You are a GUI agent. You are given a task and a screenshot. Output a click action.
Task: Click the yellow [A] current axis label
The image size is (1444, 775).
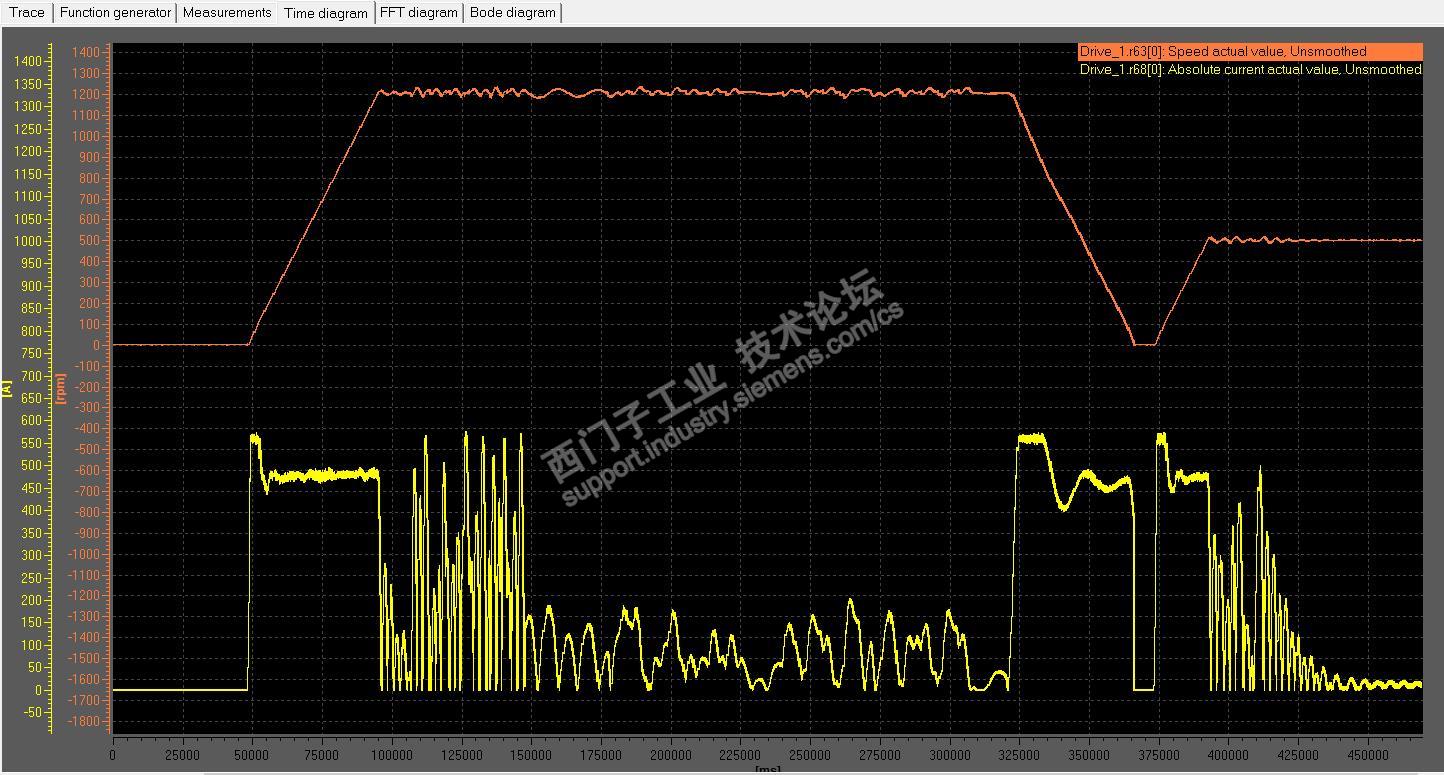click(x=7, y=389)
